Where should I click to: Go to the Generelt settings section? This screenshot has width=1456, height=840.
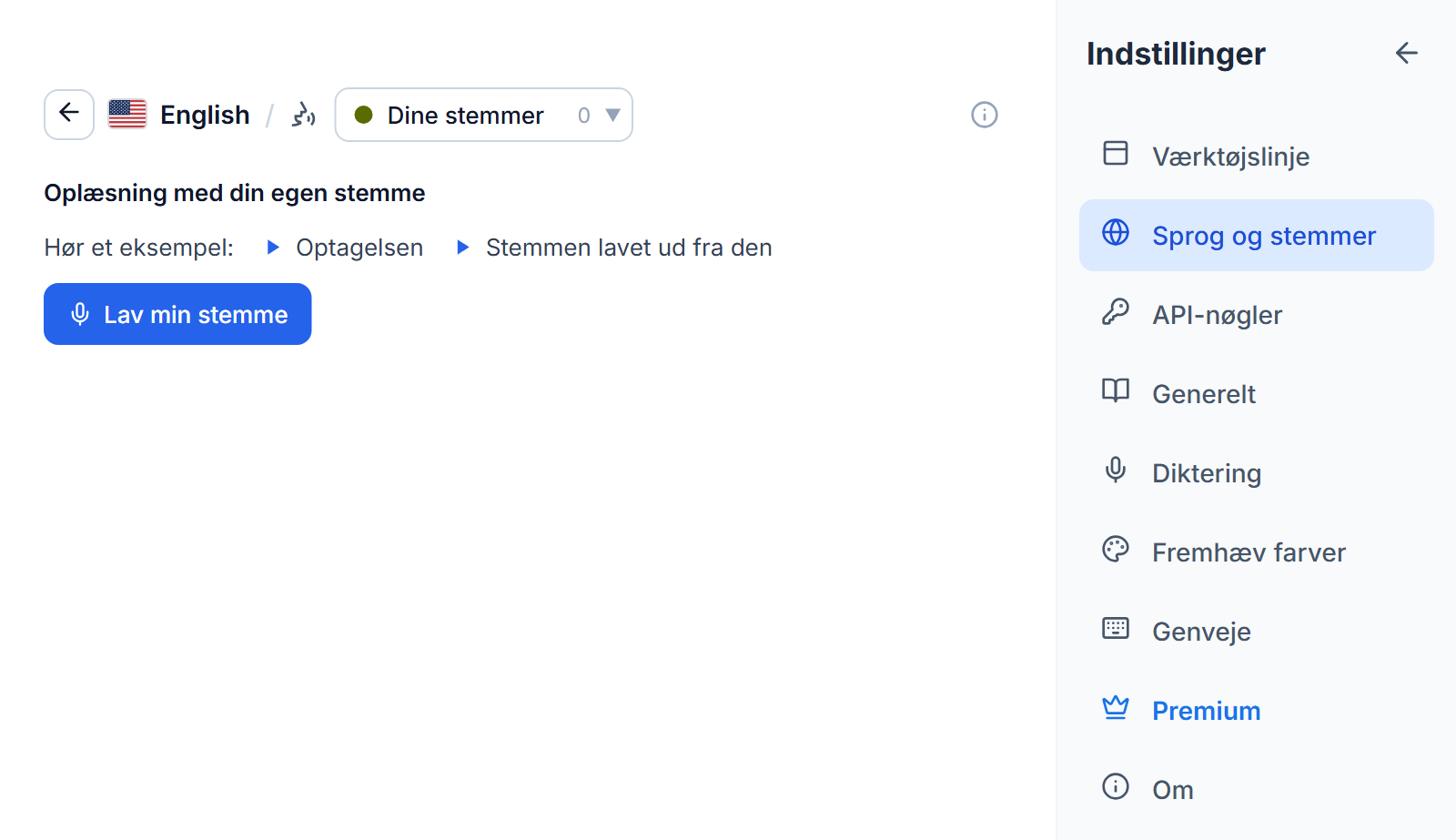pos(1257,394)
